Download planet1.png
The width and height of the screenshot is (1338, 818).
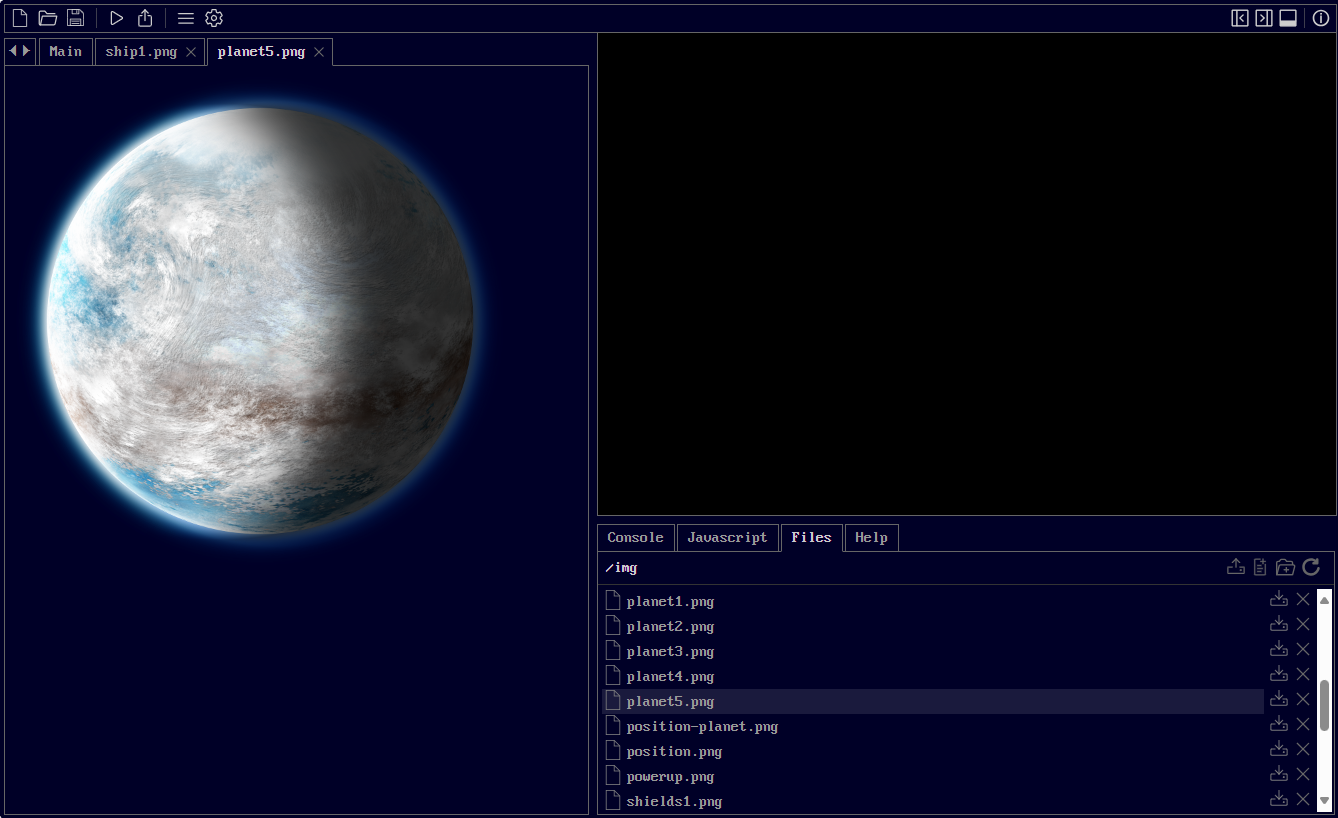[1279, 599]
